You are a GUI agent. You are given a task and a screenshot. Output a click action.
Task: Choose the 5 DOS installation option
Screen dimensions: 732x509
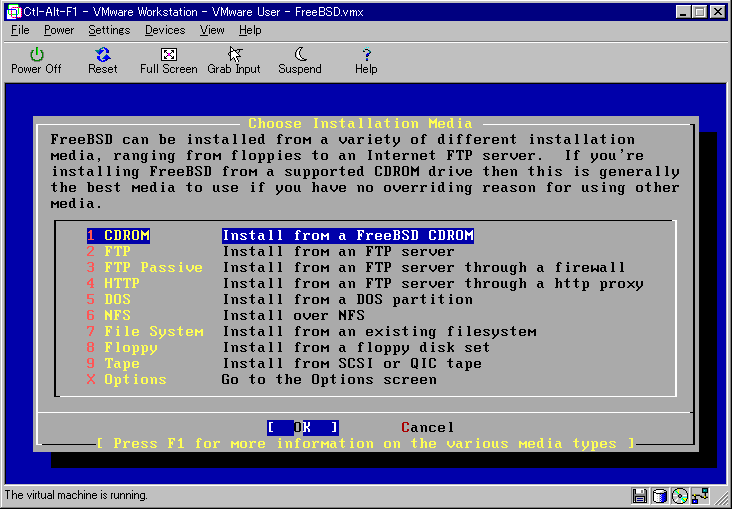click(109, 299)
